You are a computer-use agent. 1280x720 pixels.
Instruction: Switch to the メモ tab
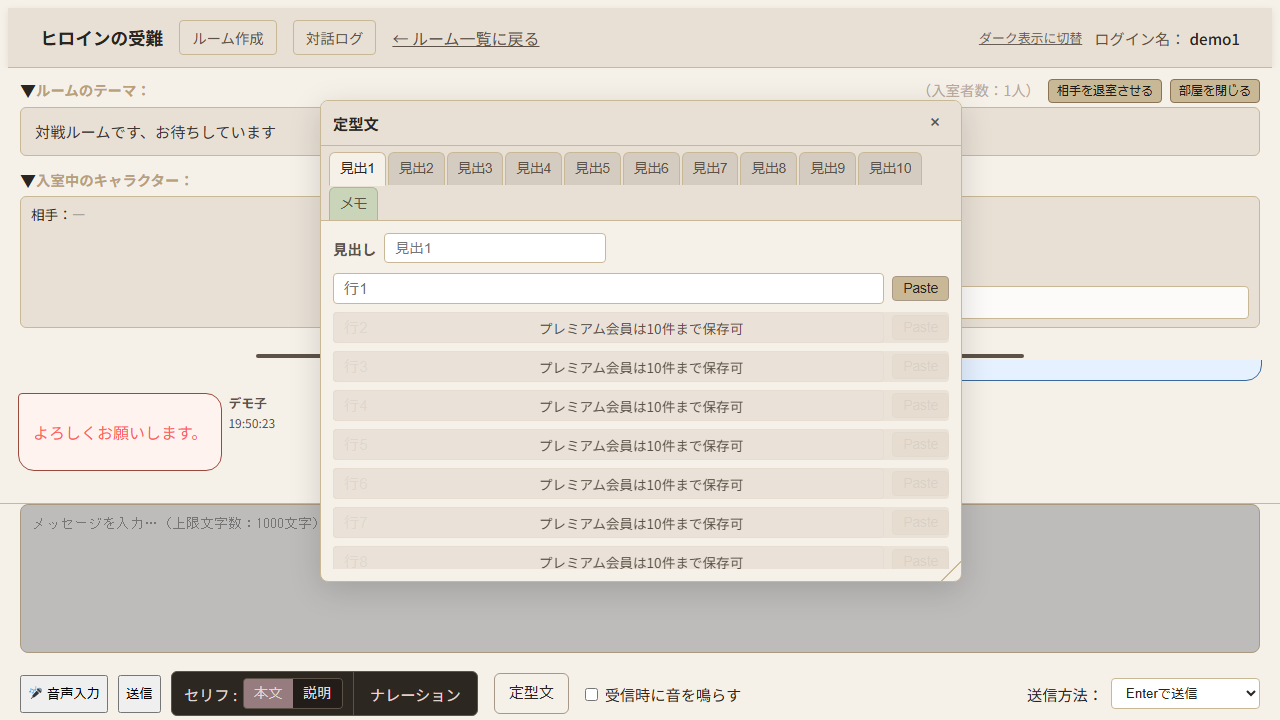[353, 203]
